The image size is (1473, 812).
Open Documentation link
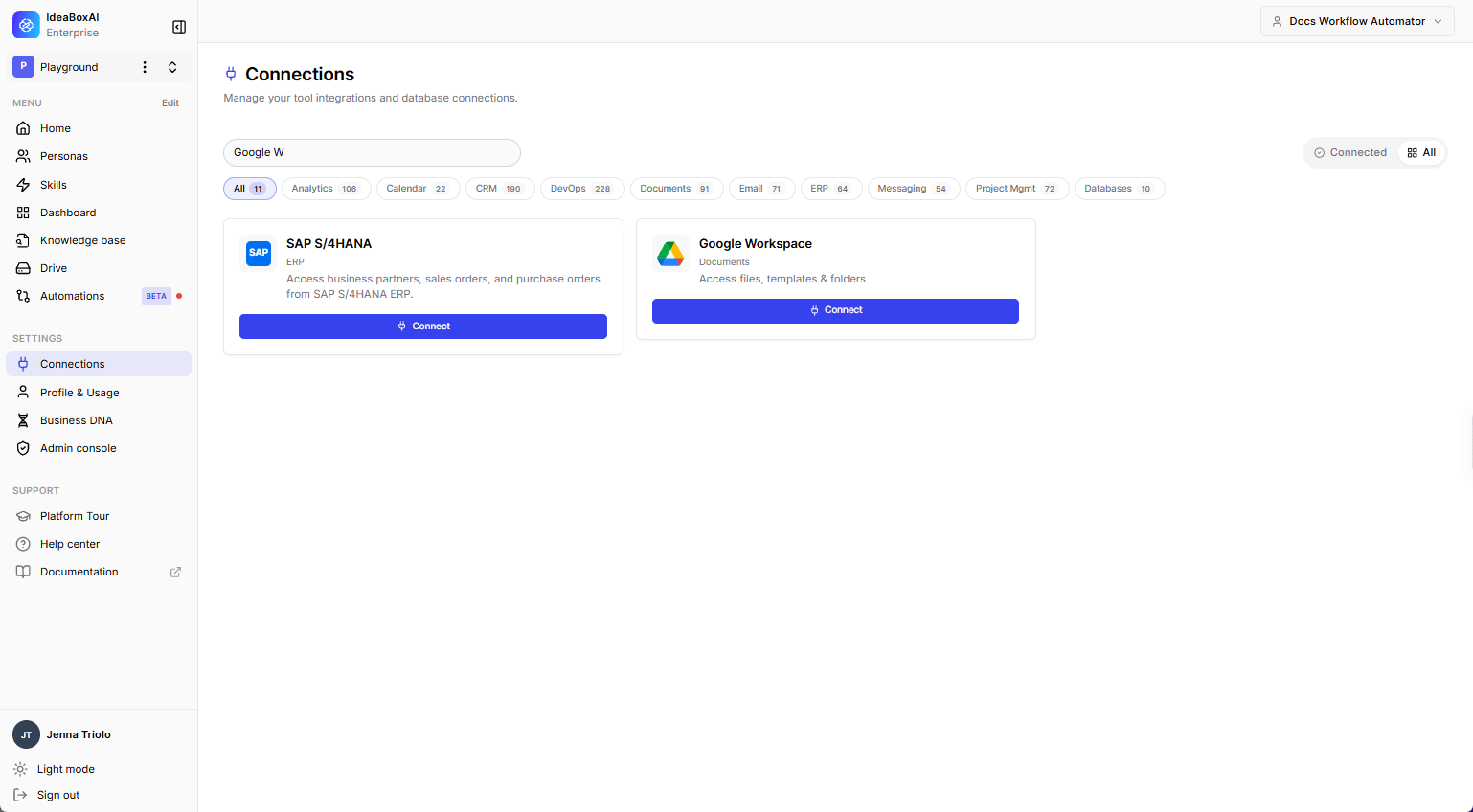coord(99,572)
